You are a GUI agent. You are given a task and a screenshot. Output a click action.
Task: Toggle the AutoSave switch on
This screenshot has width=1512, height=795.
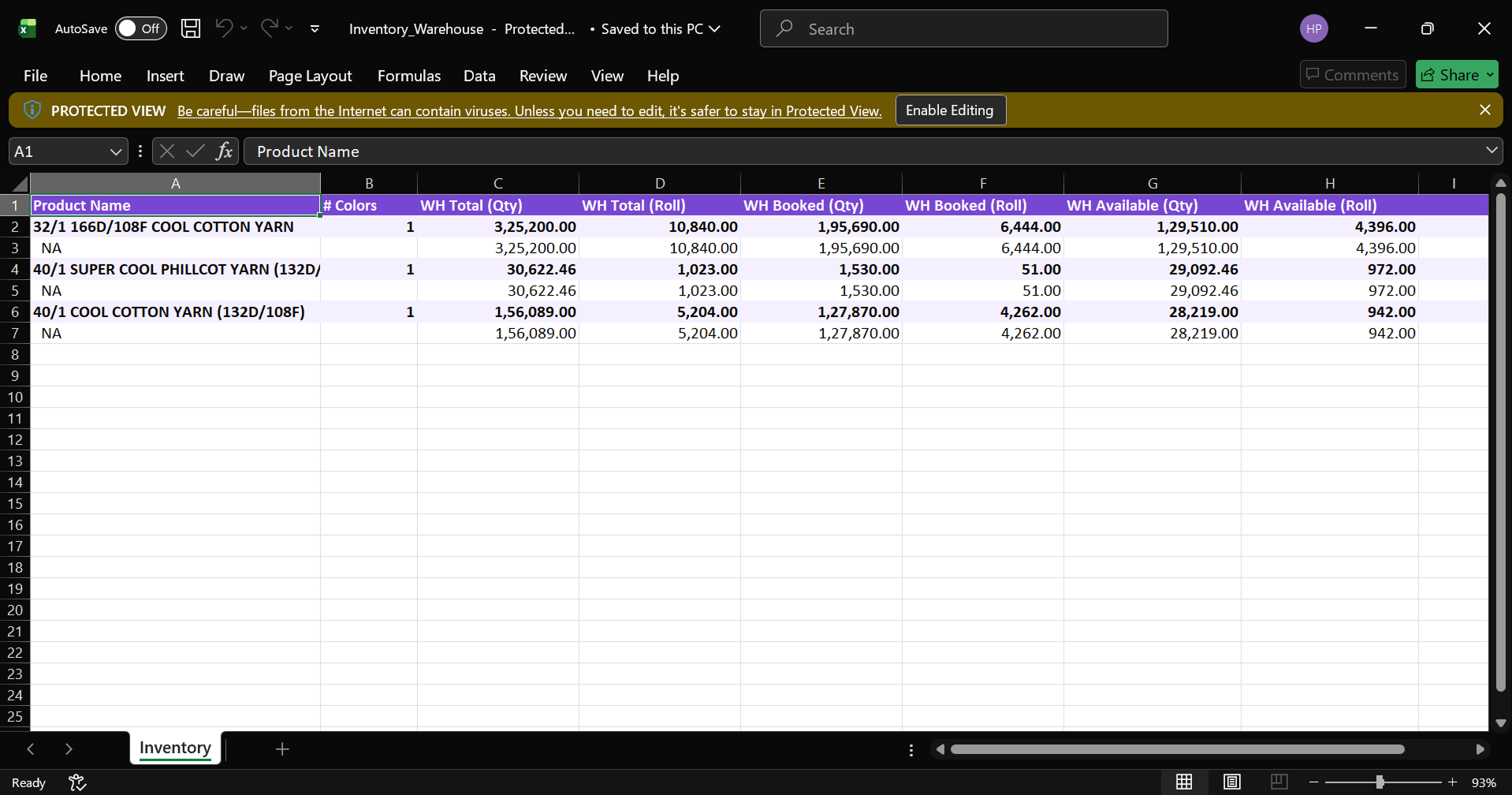pyautogui.click(x=140, y=28)
